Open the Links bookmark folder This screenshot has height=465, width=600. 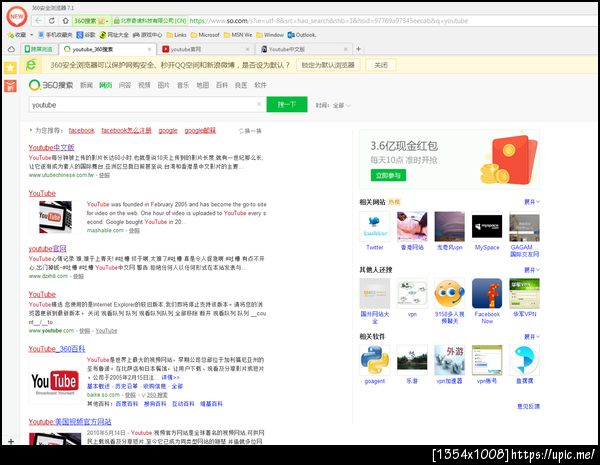[176, 35]
